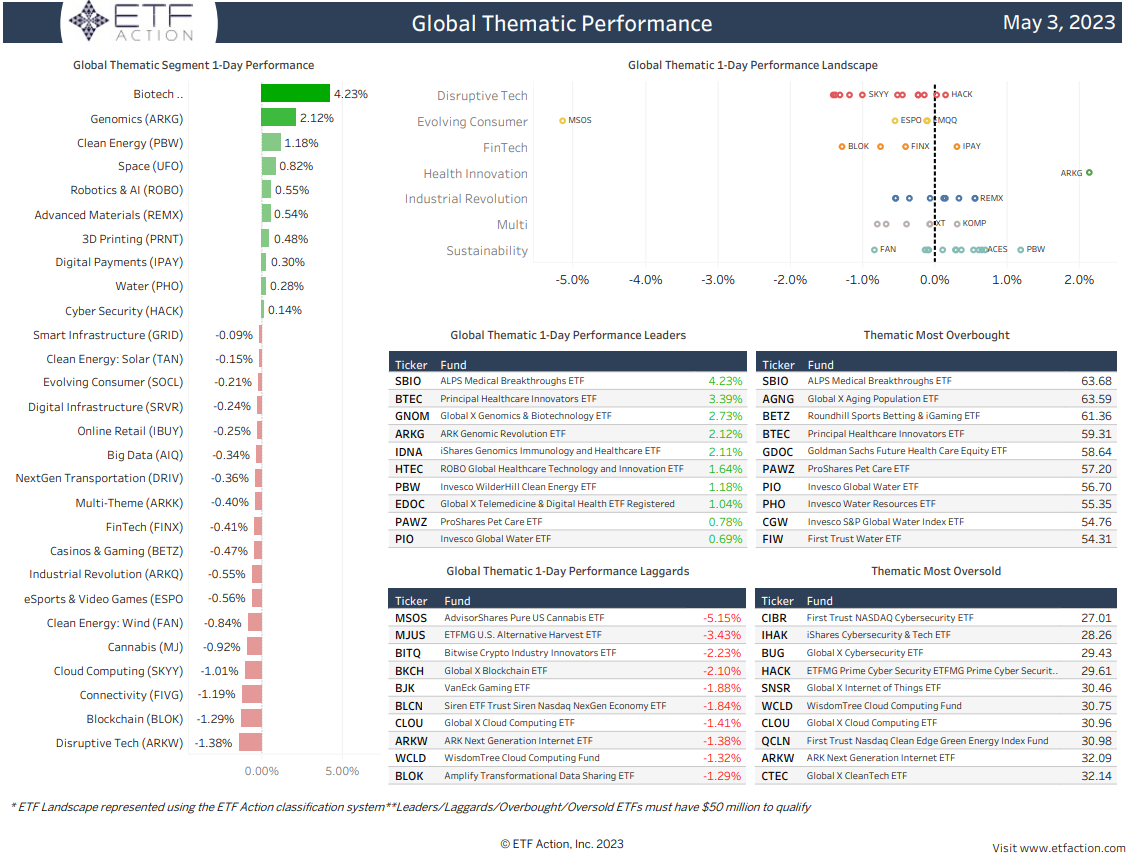The height and width of the screenshot is (856, 1131).
Task: Select the HTEC ticker in Leaders table
Action: point(409,469)
